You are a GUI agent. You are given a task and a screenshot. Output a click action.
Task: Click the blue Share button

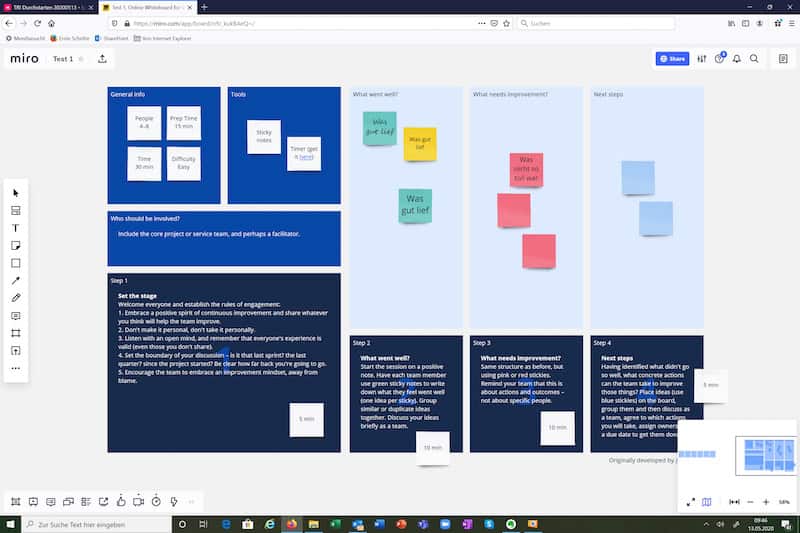(x=672, y=59)
